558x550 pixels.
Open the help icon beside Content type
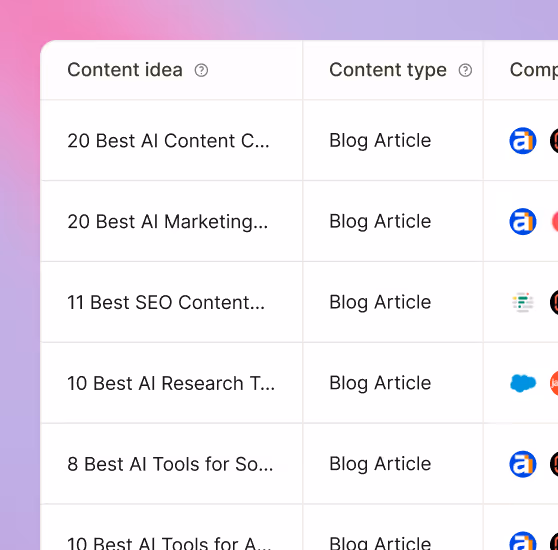point(465,70)
